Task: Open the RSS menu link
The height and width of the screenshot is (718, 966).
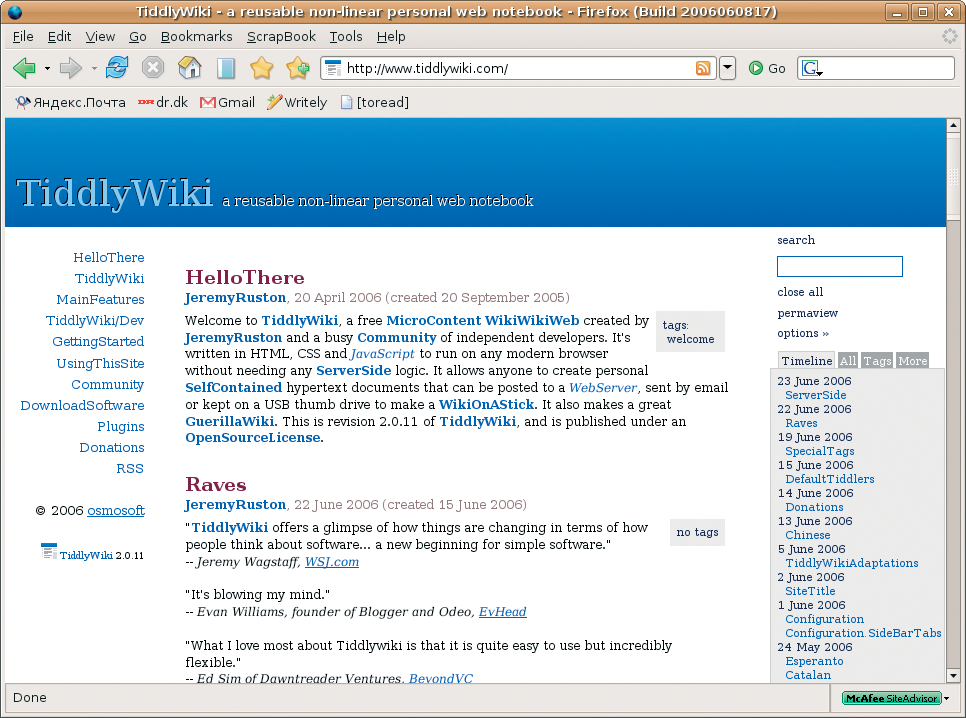Action: [x=129, y=468]
